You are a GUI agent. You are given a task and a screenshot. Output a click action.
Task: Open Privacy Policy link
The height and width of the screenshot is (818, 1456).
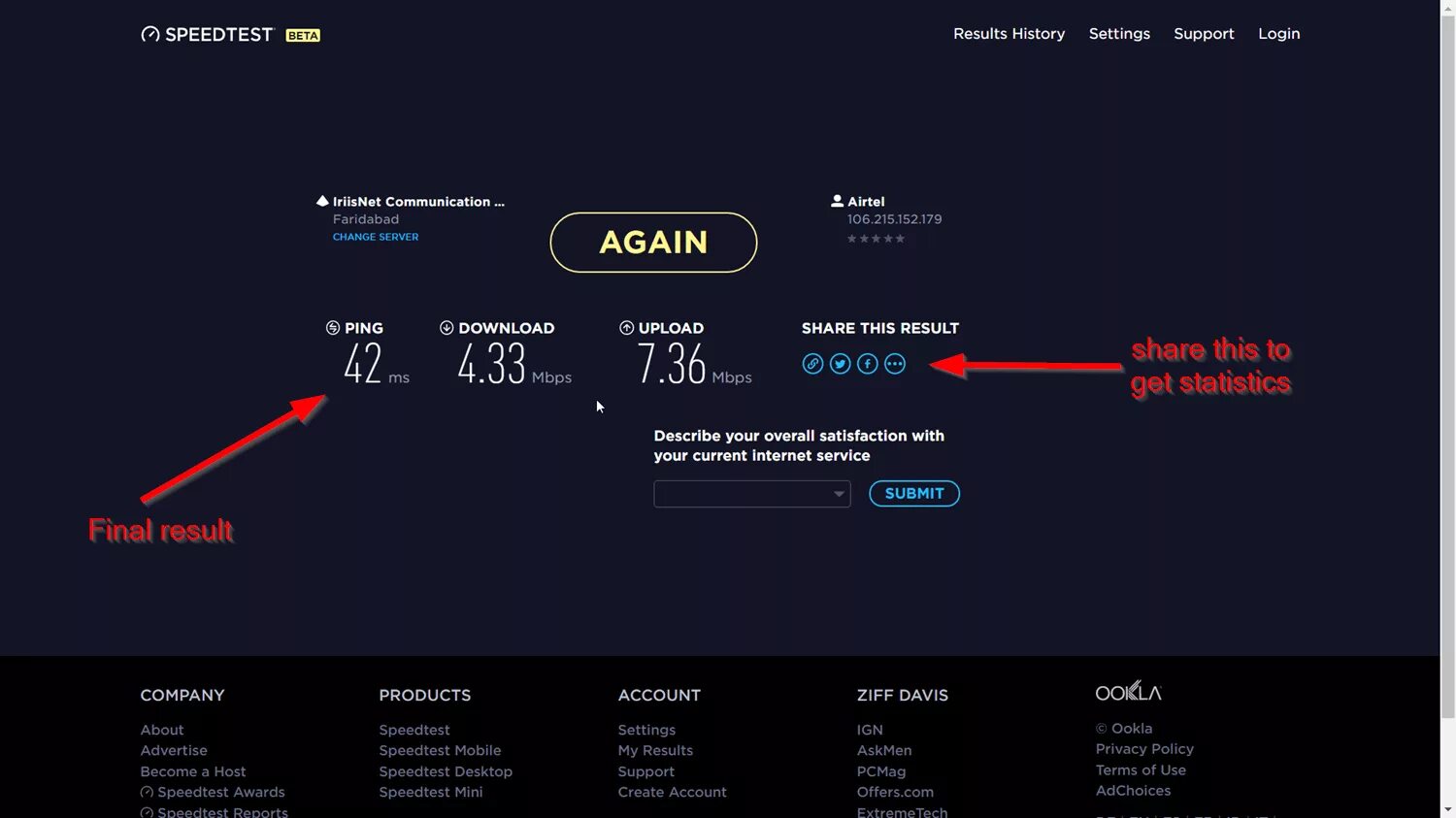(1144, 749)
